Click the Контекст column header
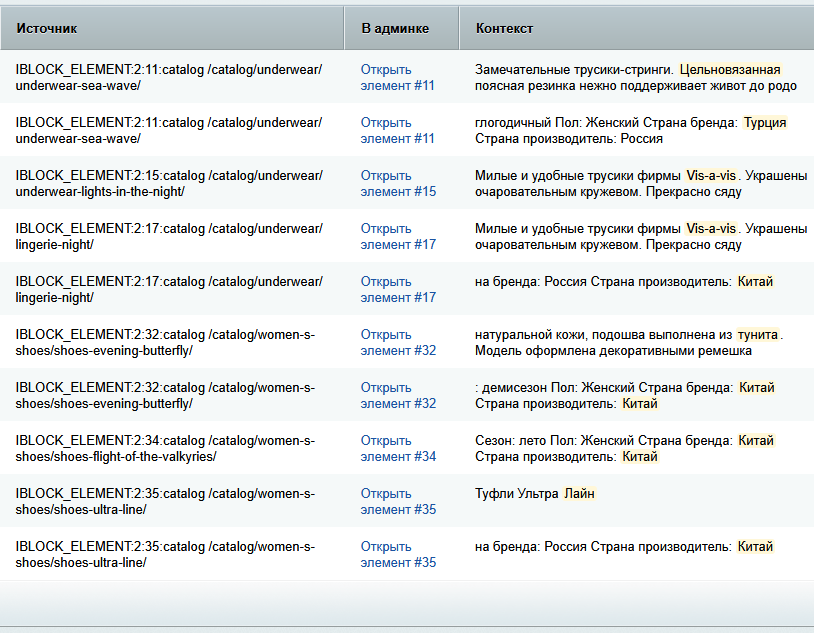This screenshot has height=633, width=814. tap(504, 28)
